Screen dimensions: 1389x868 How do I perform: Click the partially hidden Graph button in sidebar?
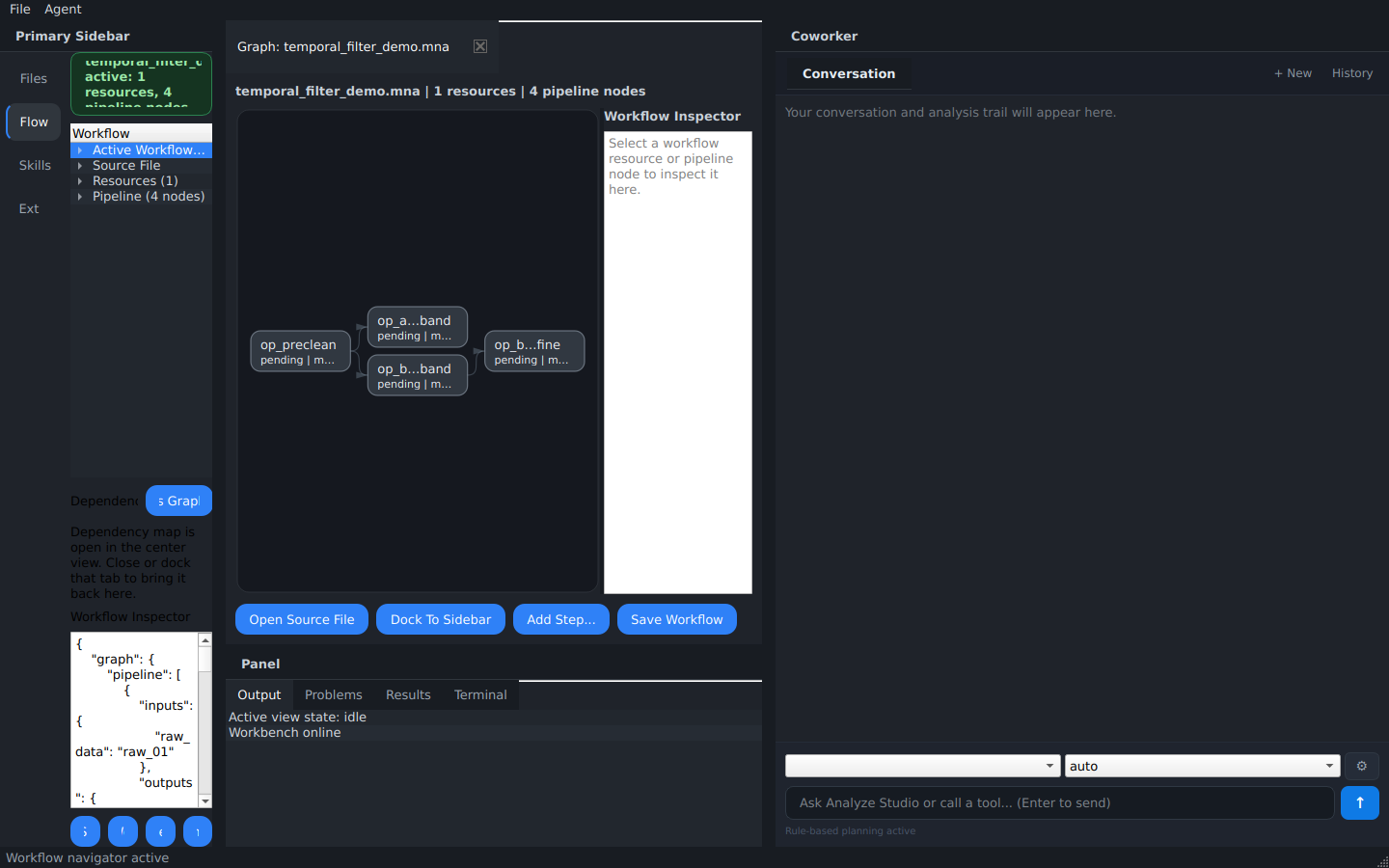[178, 501]
